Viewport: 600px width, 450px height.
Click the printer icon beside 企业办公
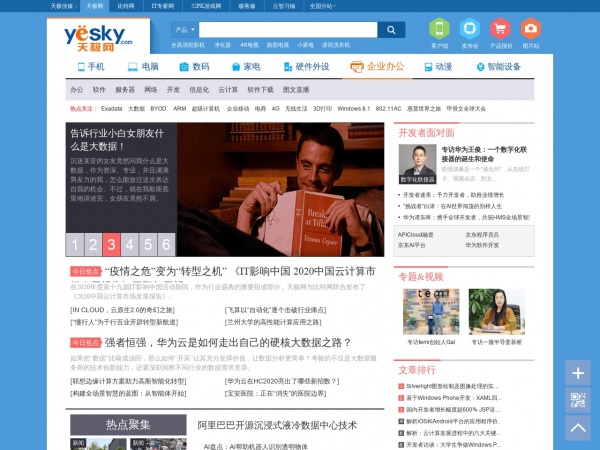357,67
